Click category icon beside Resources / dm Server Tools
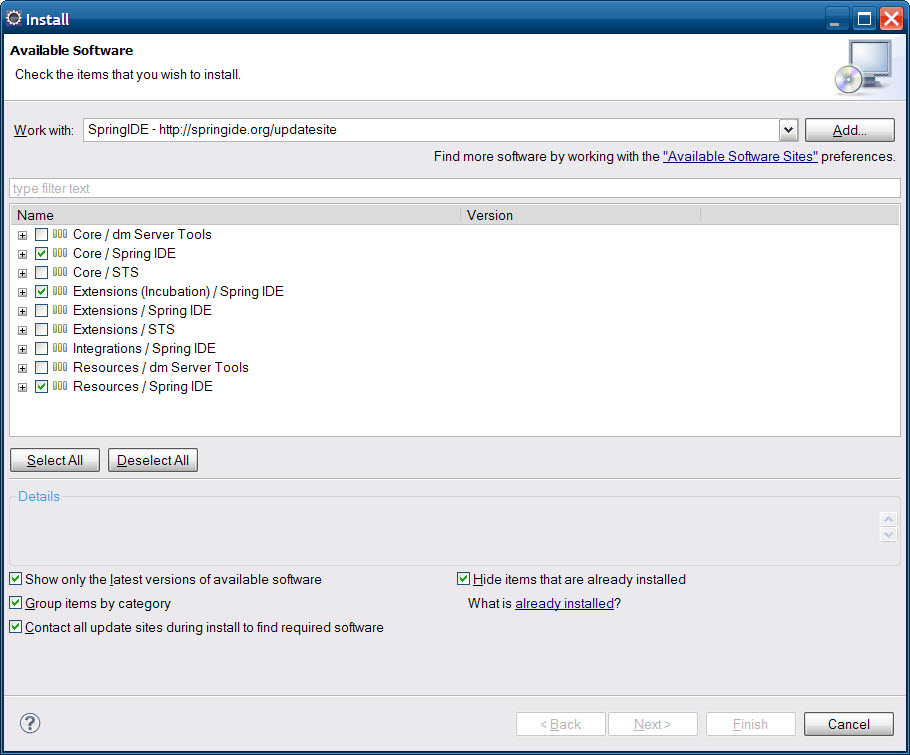Screen dimensions: 910x755 pos(60,367)
